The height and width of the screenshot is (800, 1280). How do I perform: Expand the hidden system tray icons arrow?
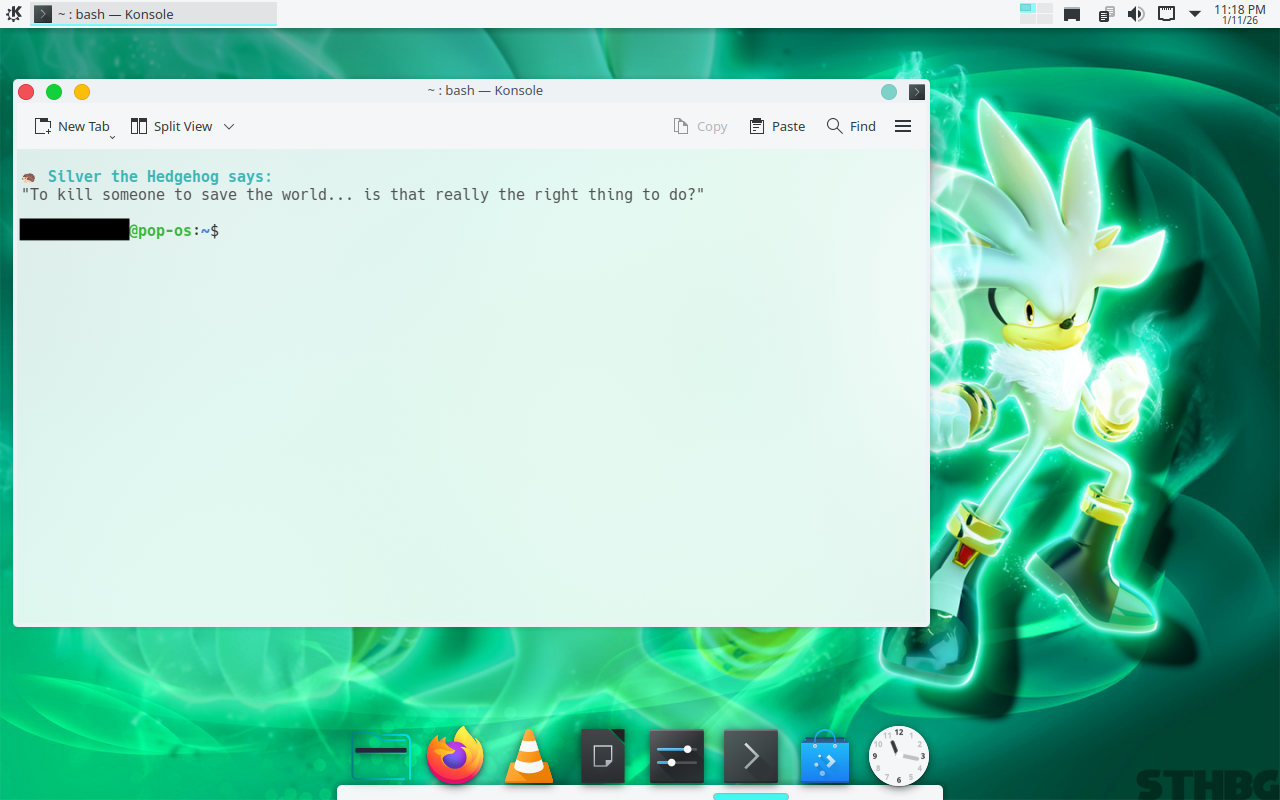pyautogui.click(x=1194, y=14)
